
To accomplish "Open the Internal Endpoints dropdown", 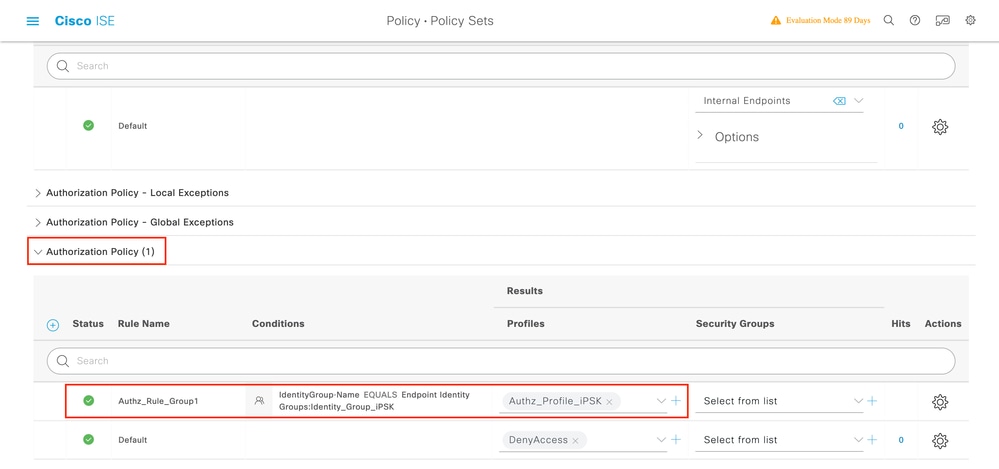I will [x=858, y=101].
